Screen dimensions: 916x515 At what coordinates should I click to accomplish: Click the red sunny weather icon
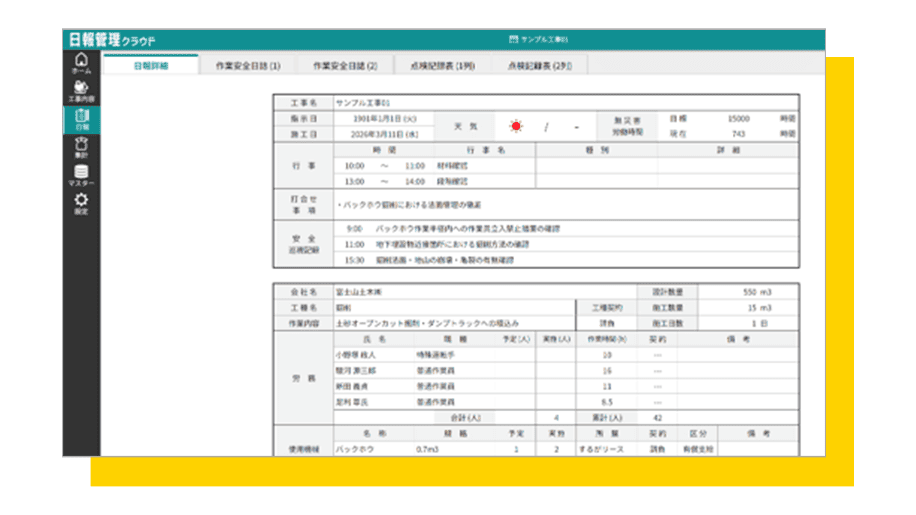(x=516, y=126)
